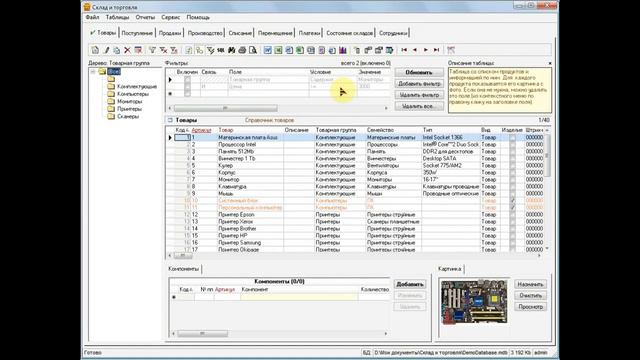Screen dimensions: 640x360
Task: Click down arrow of products table scrollbar
Action: [547, 248]
